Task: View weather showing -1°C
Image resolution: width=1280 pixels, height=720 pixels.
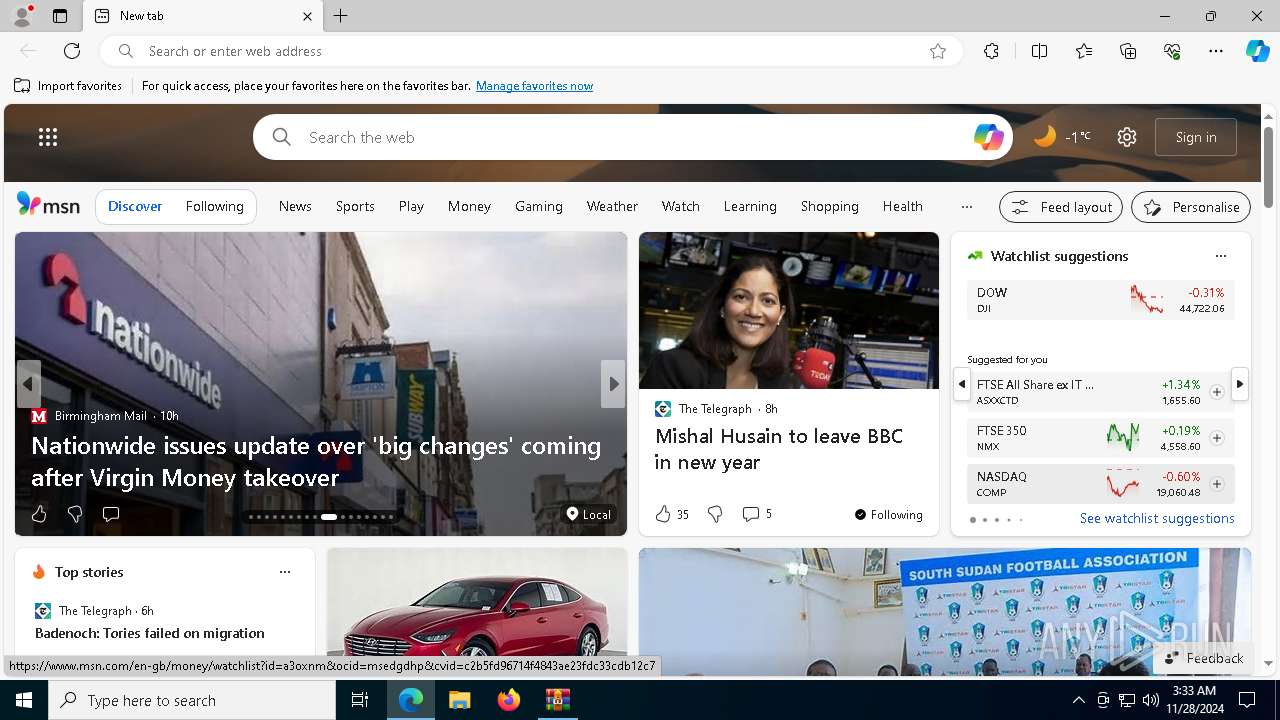Action: (x=1062, y=137)
